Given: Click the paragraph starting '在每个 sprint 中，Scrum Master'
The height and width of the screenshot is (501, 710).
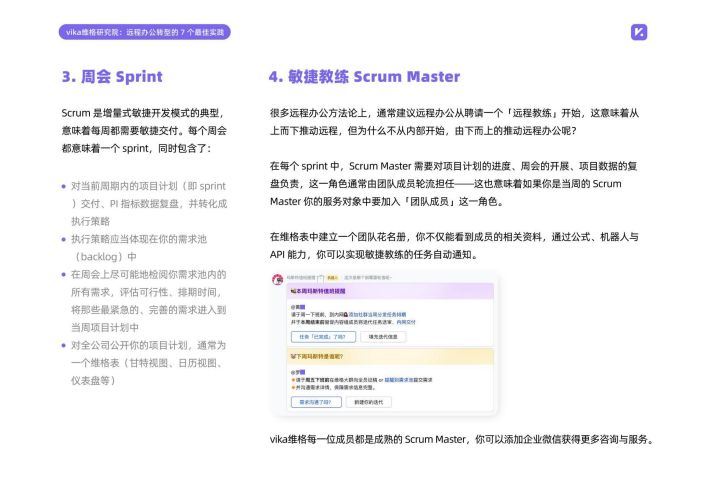Looking at the screenshot, I should tap(453, 183).
